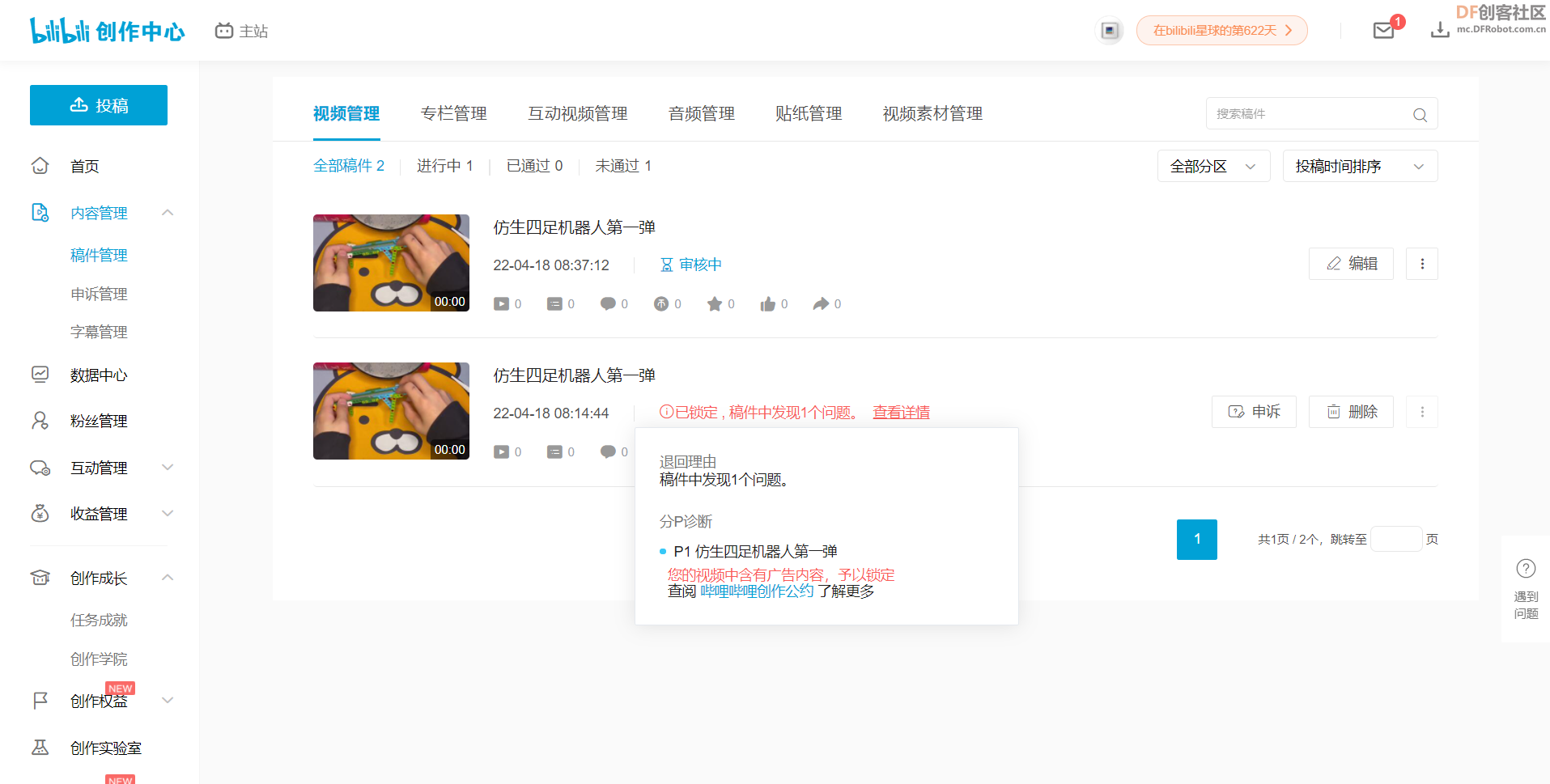The width and height of the screenshot is (1550, 784).
Task: Click 编辑 button for first video
Action: pos(1351,264)
